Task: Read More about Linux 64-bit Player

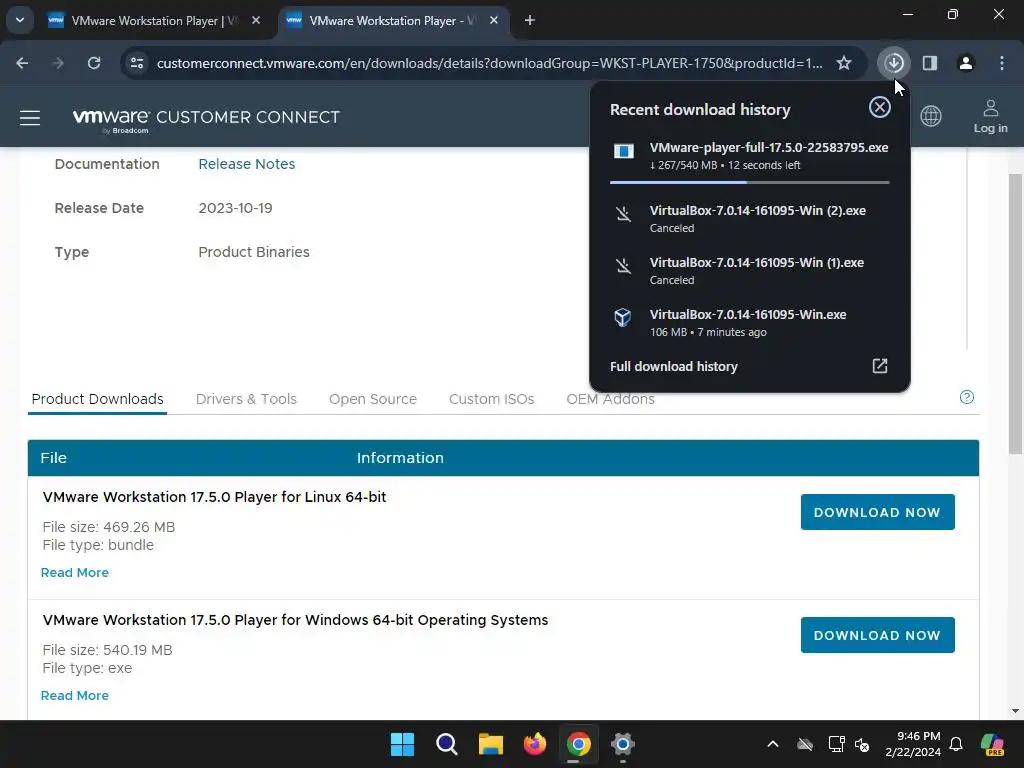Action: click(x=74, y=573)
